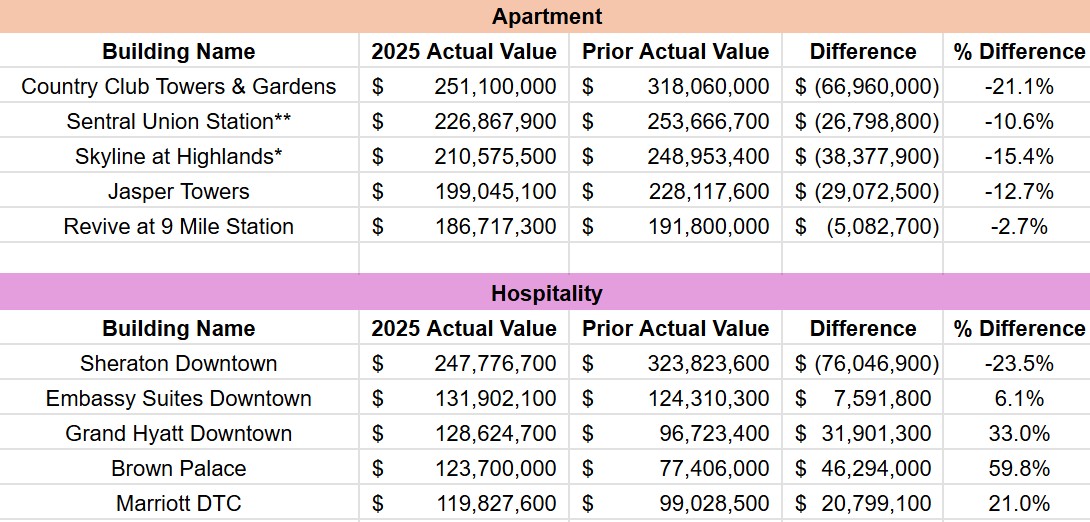Click Apartment table's % Difference header
Image resolution: width=1090 pixels, height=522 pixels.
tap(1017, 51)
